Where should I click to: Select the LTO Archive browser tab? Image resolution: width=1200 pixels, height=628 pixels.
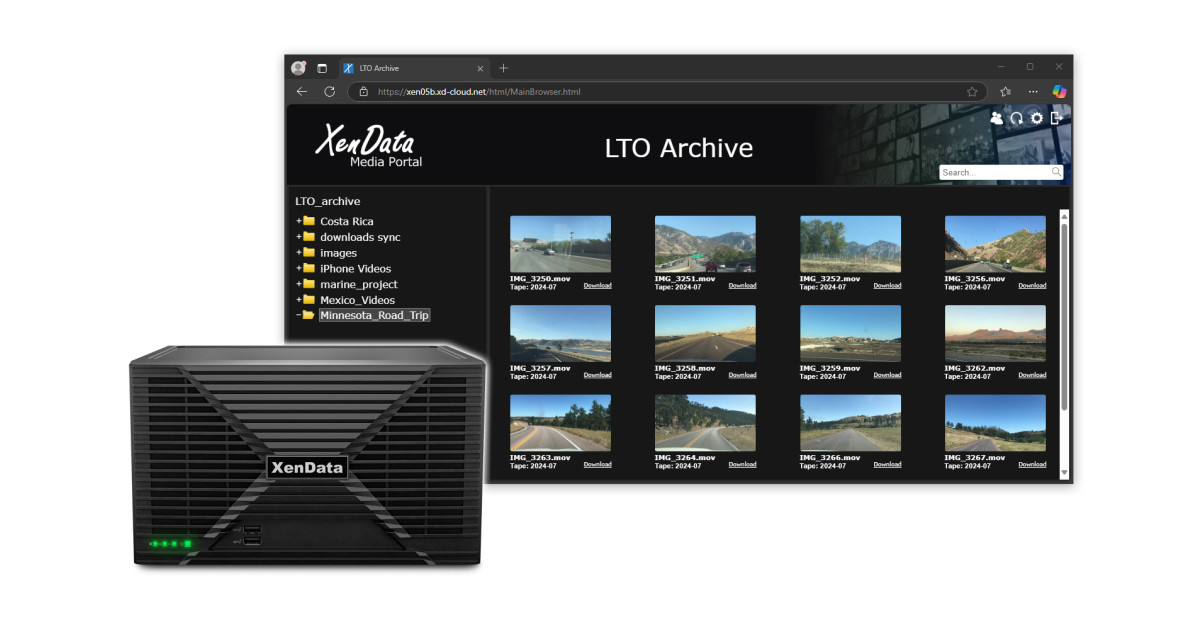[412, 68]
